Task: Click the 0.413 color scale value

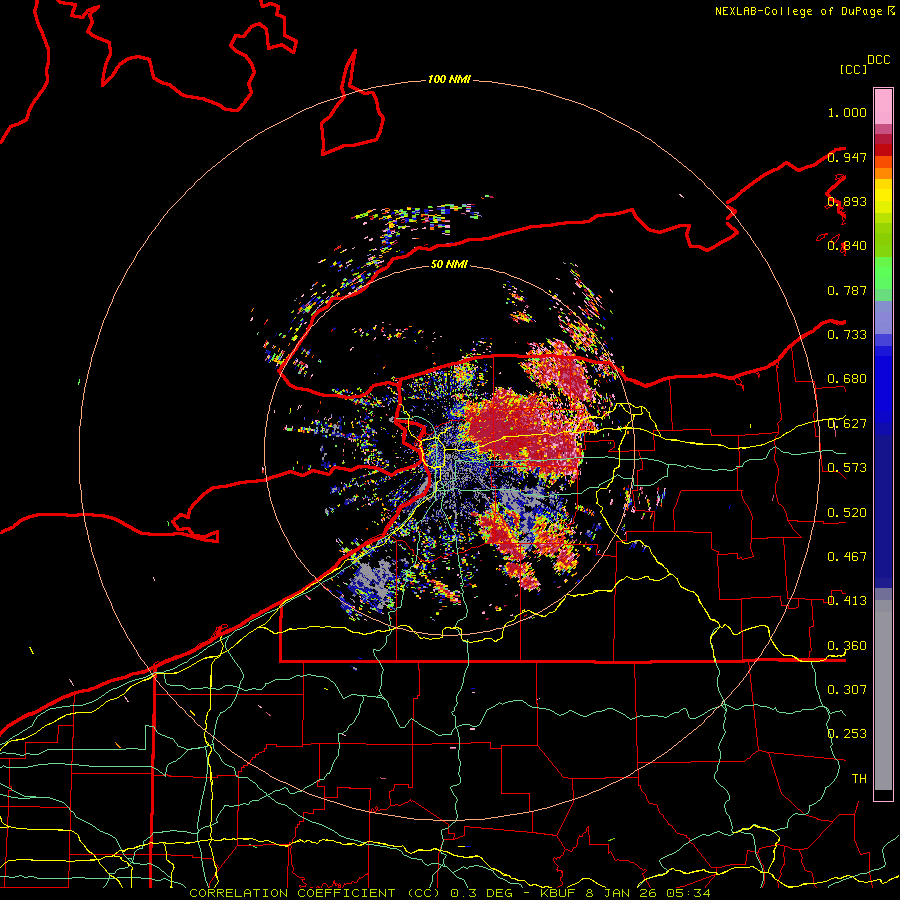Action: pyautogui.click(x=847, y=601)
